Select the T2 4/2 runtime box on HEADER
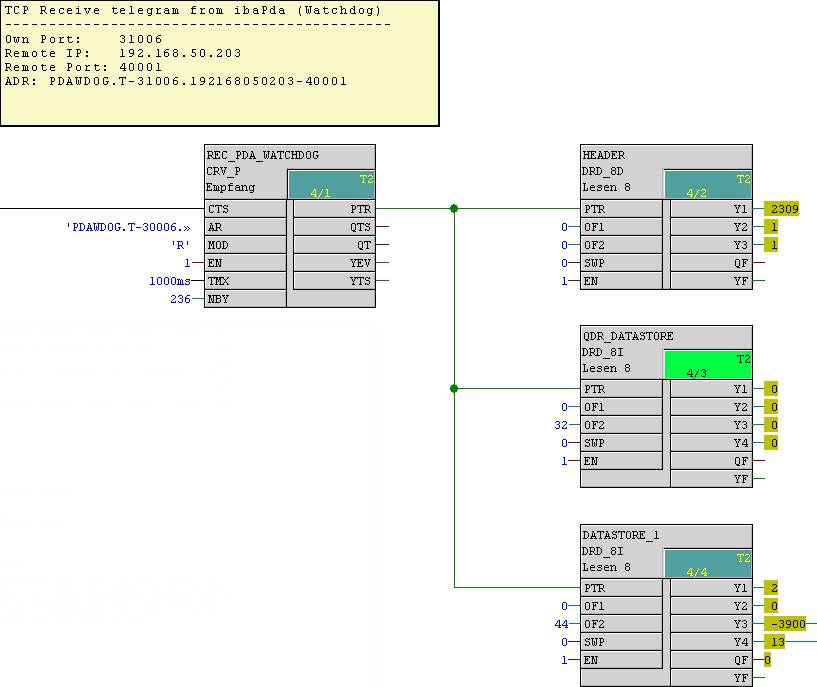Screen dimensions: 817x687 click(708, 185)
